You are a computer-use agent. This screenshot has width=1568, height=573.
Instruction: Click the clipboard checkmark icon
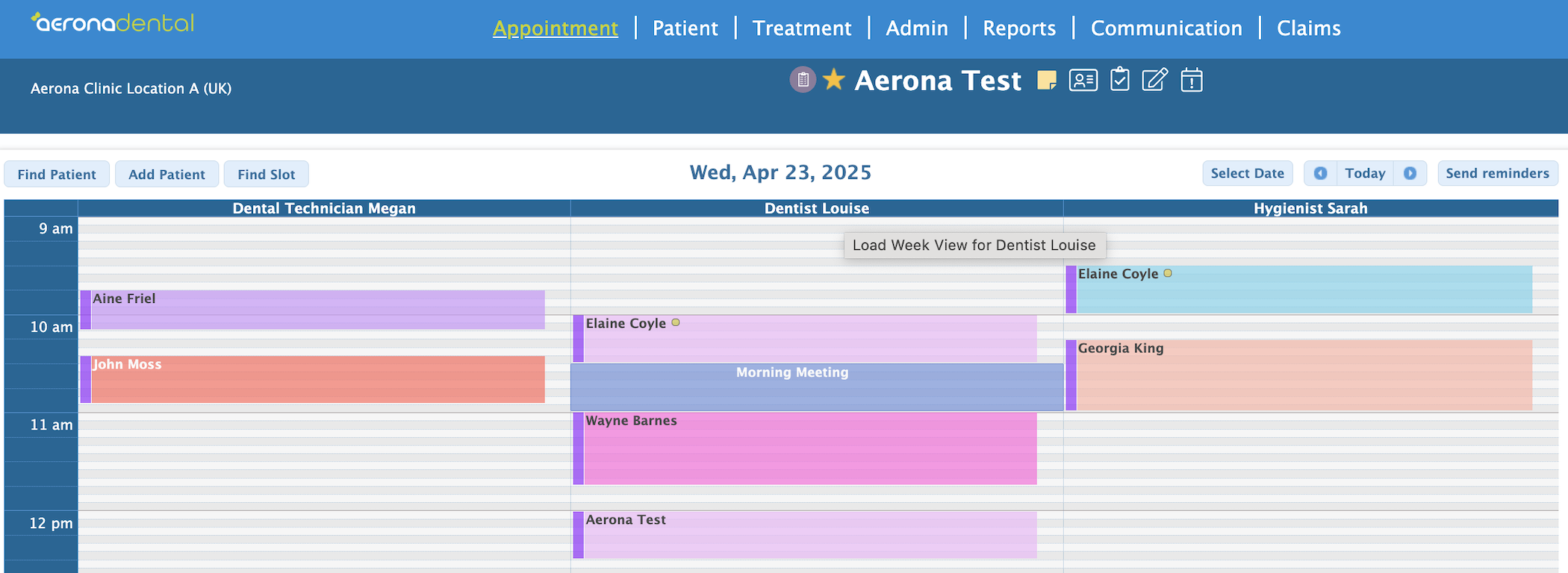click(1119, 79)
